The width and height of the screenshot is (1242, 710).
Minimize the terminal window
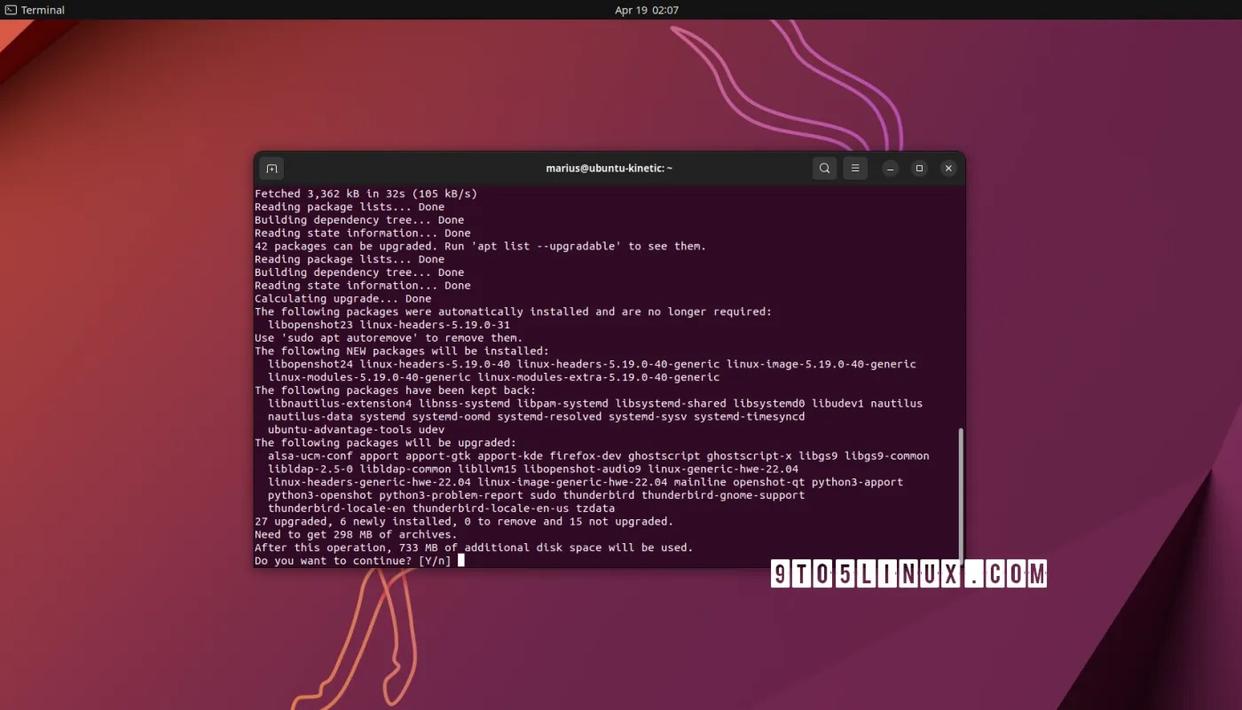(889, 168)
